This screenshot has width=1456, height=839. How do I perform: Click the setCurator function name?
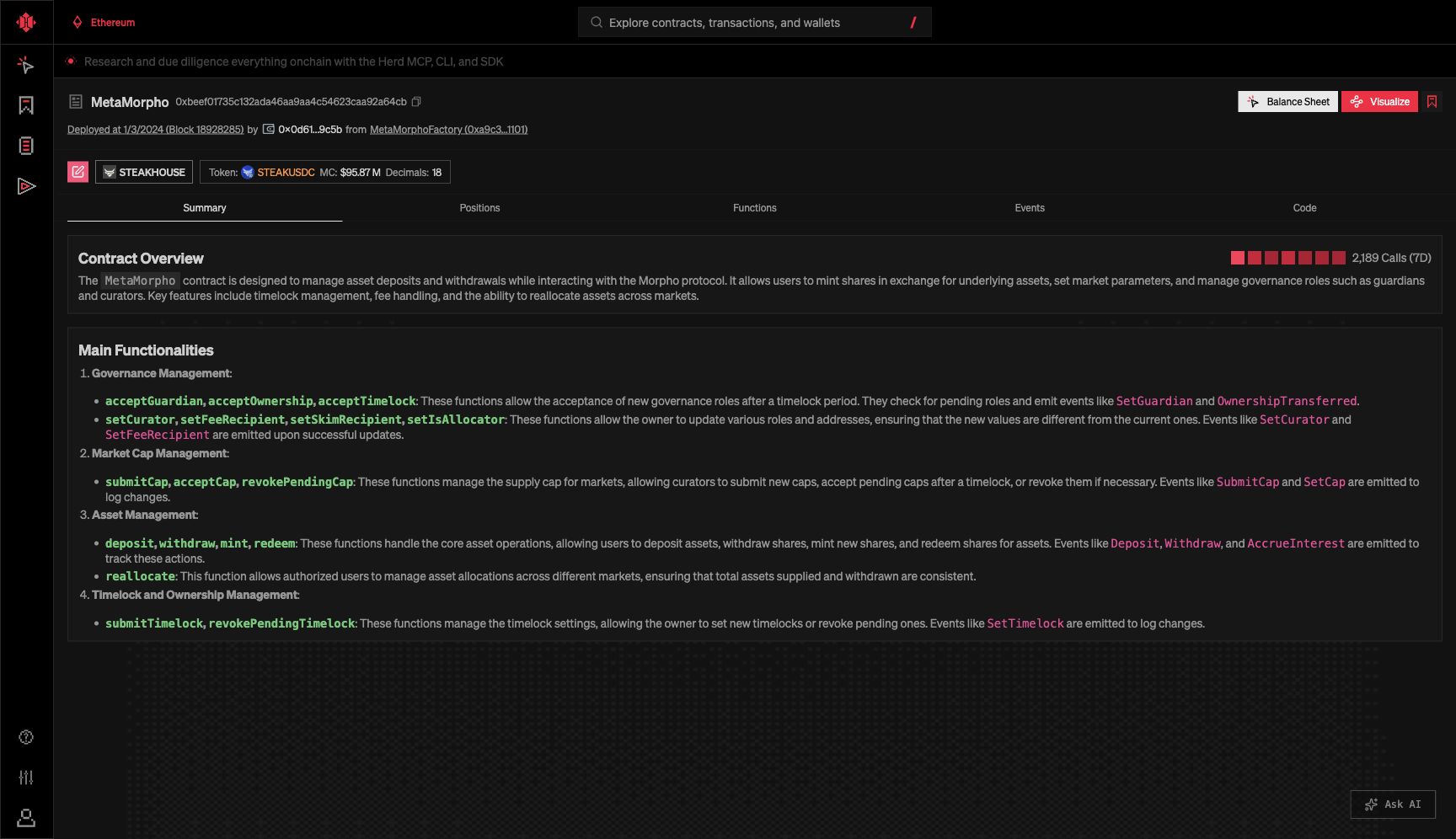140,419
